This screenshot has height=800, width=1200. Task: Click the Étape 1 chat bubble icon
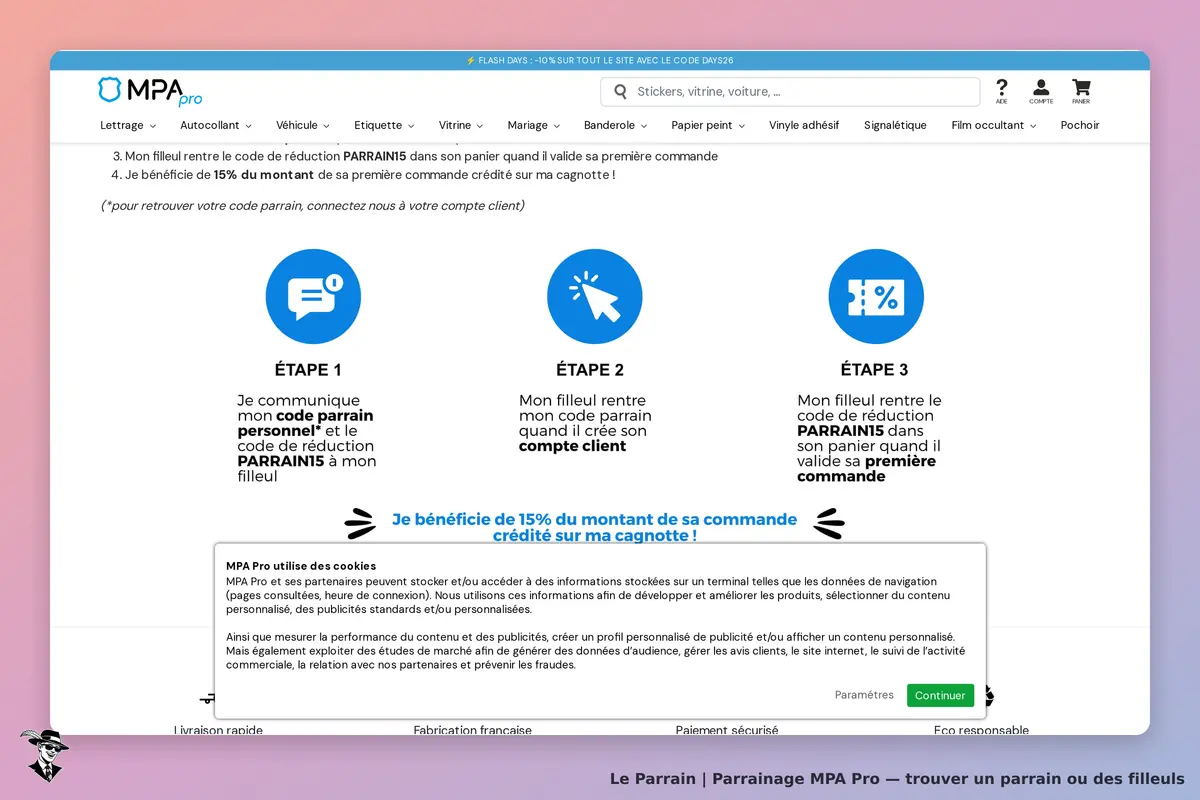pyautogui.click(x=313, y=297)
